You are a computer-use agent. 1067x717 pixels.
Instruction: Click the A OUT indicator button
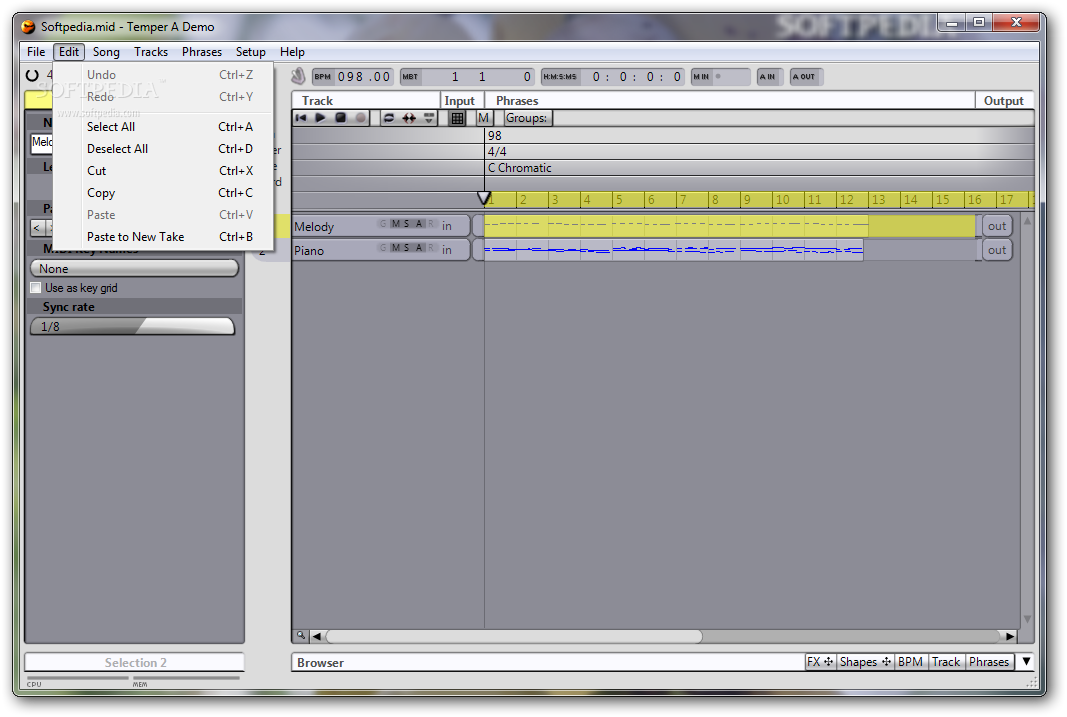(806, 77)
